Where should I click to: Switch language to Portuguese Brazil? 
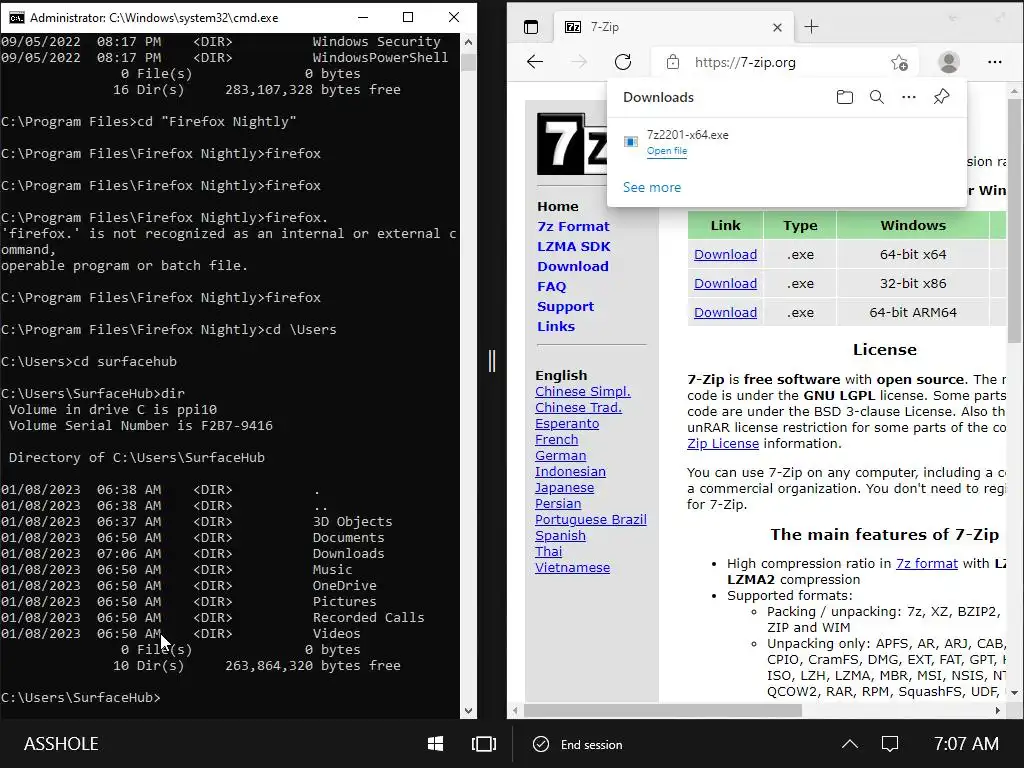(590, 520)
